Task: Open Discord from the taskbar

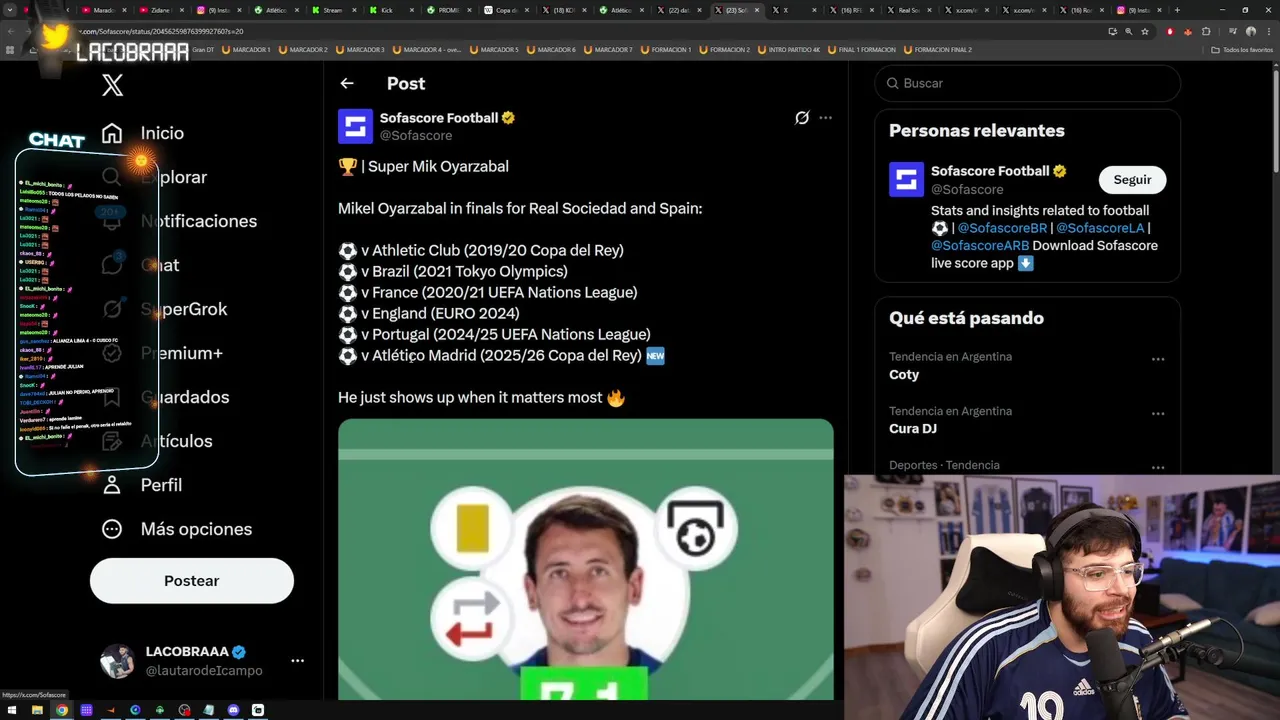Action: [233, 710]
